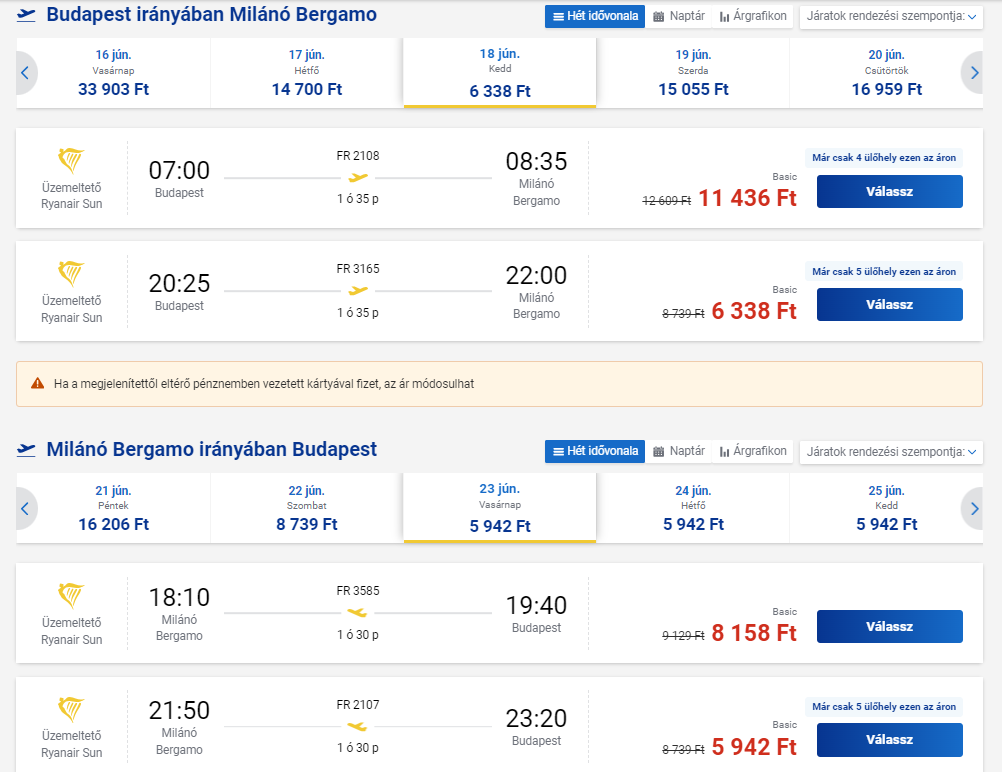Click arrival time 23:20
Viewport: 1002px width, 772px height.
pos(536,719)
